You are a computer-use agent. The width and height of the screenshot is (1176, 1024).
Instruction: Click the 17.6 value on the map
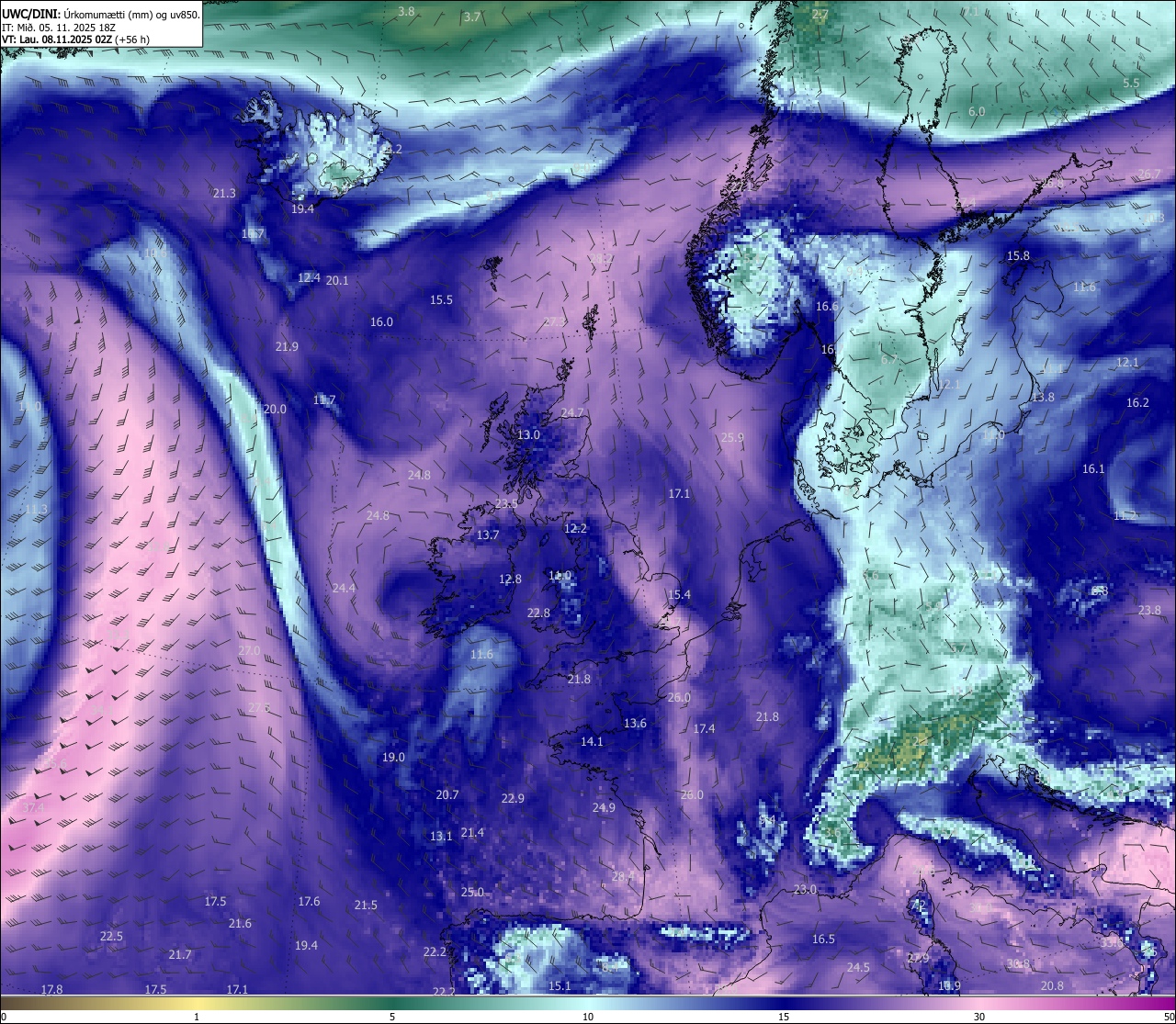(x=309, y=901)
